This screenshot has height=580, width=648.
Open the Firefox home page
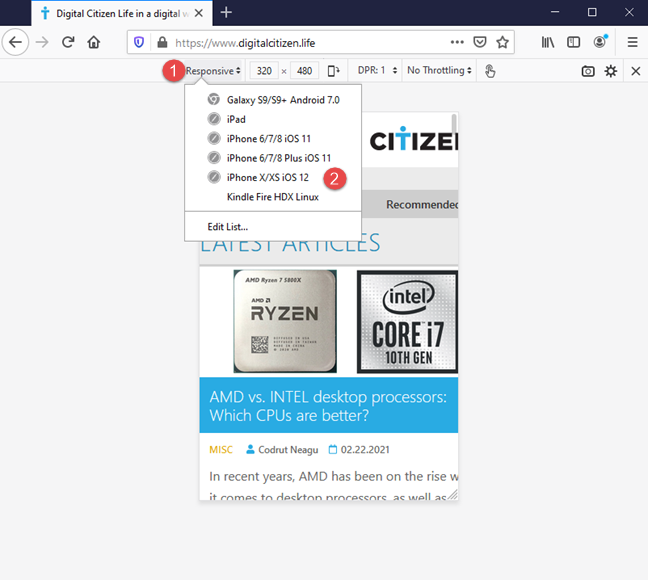pos(94,42)
